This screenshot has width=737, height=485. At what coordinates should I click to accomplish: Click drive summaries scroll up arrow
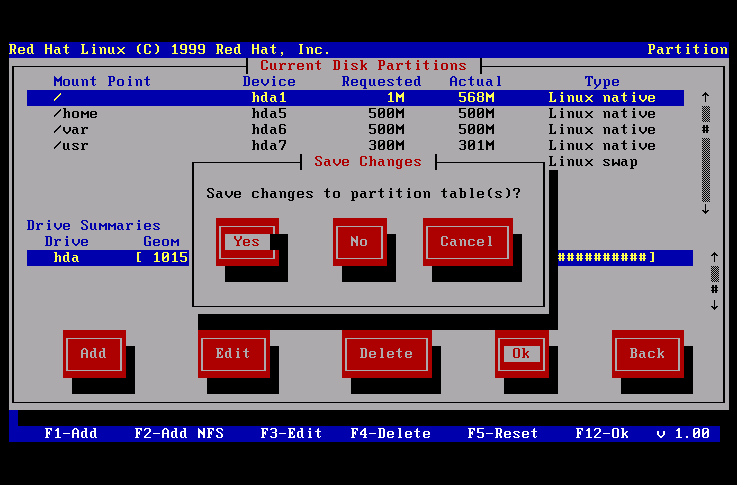pyautogui.click(x=714, y=257)
